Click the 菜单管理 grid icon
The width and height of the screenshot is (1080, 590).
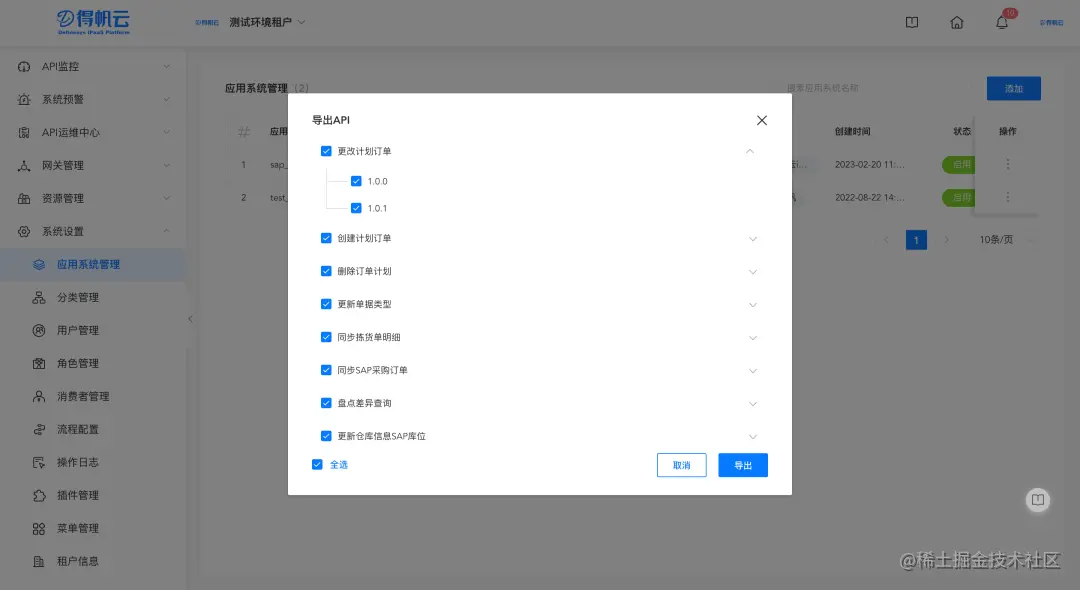click(x=39, y=529)
